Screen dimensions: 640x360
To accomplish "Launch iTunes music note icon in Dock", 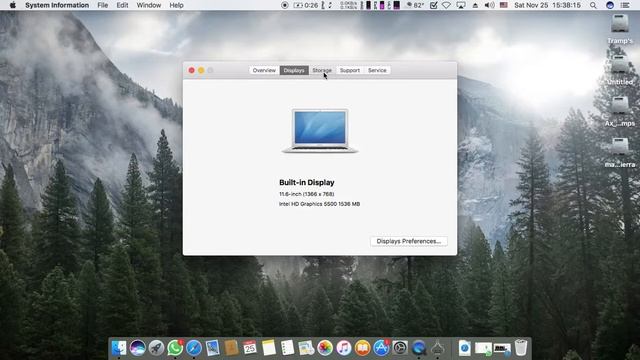I will [344, 348].
